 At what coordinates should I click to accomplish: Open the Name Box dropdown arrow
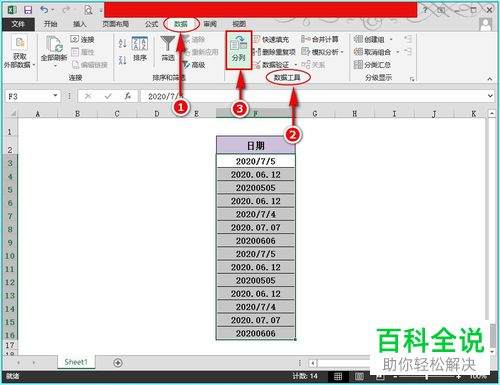(x=55, y=96)
